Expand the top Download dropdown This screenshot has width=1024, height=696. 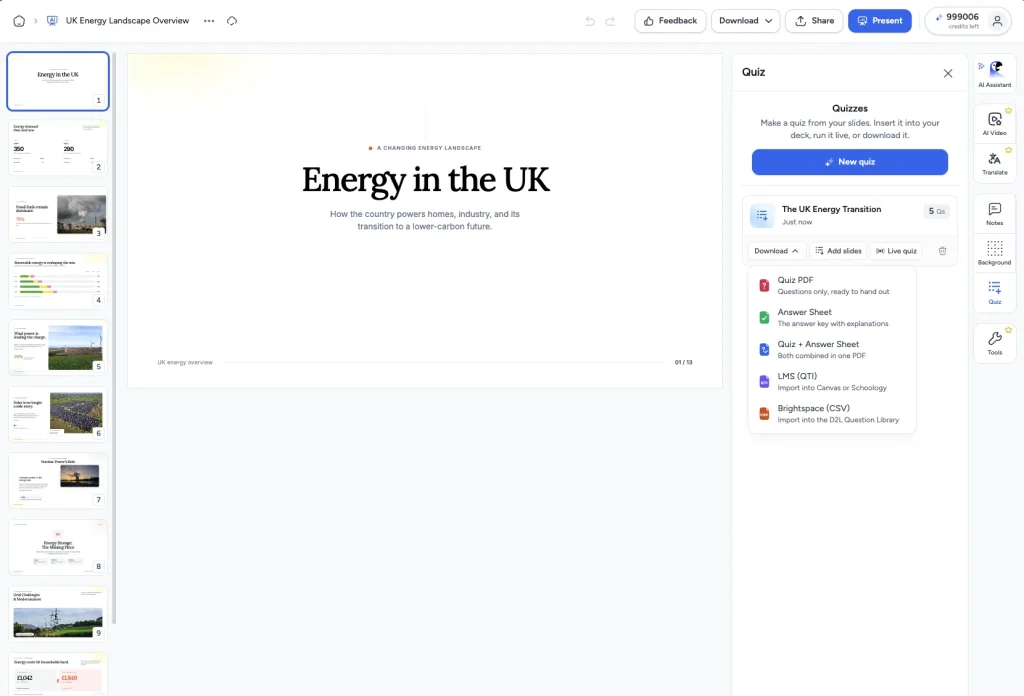tap(745, 21)
